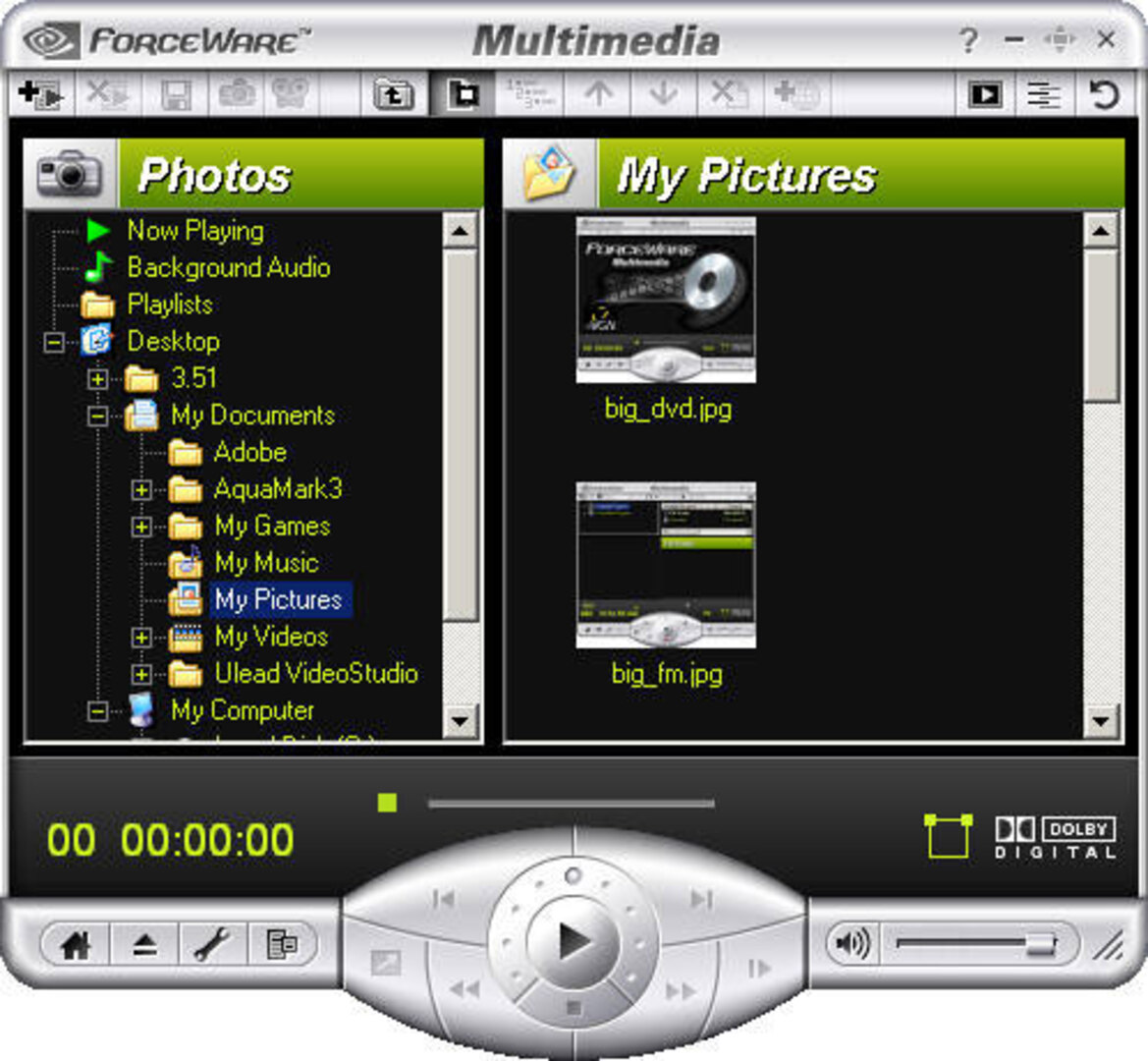This screenshot has height=1061, width=1148.
Task: Click the remove from playlist toolbar icon
Action: 108,94
